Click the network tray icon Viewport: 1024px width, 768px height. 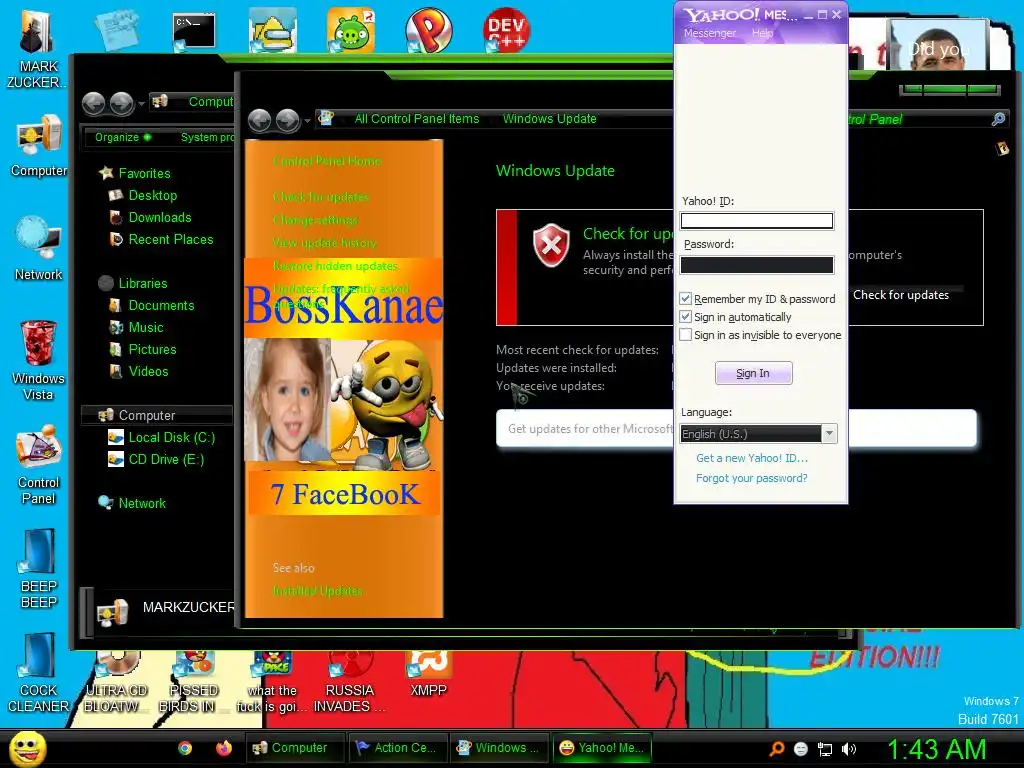[825, 749]
